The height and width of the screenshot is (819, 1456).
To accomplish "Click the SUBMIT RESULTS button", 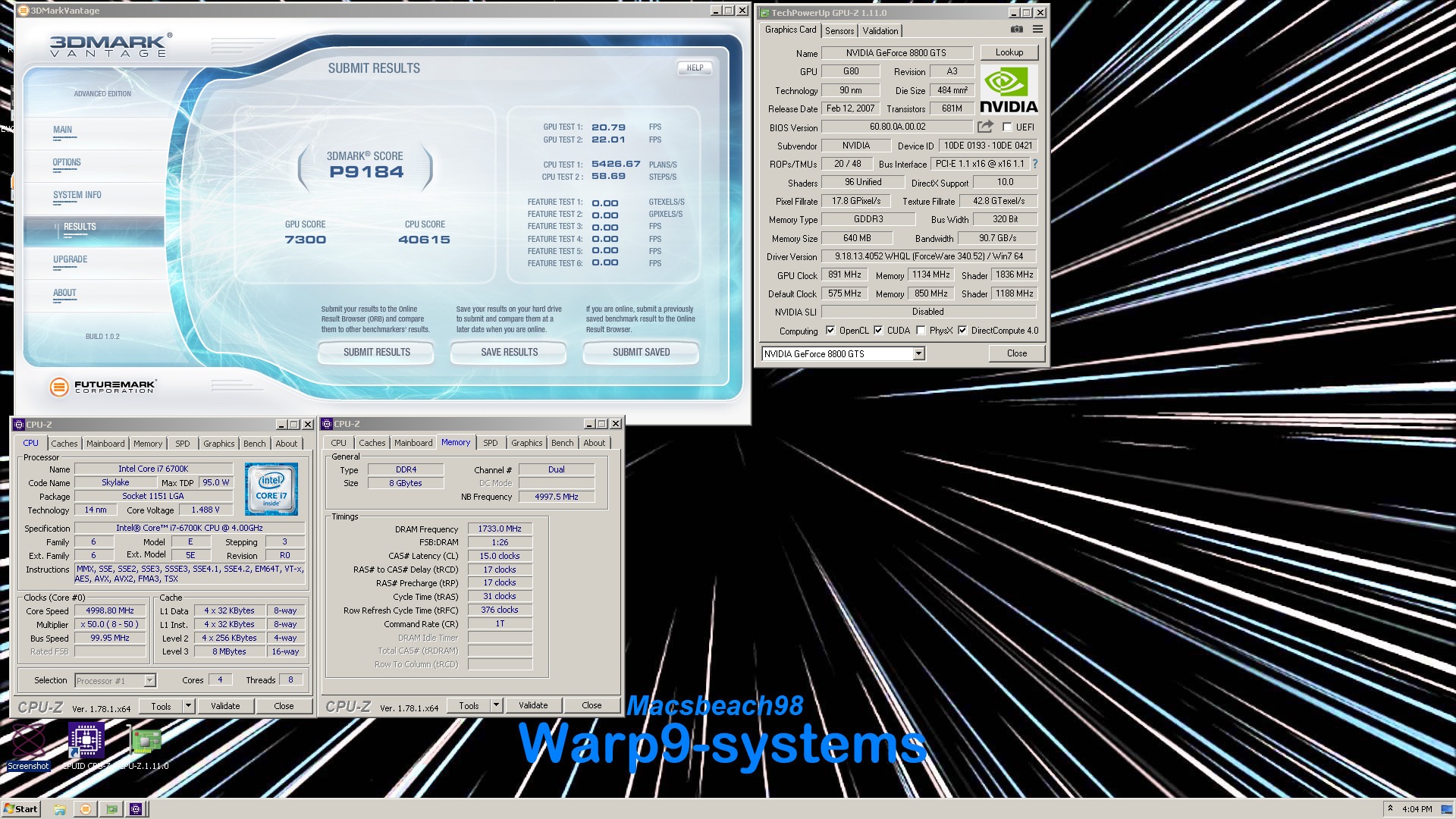I will click(376, 353).
